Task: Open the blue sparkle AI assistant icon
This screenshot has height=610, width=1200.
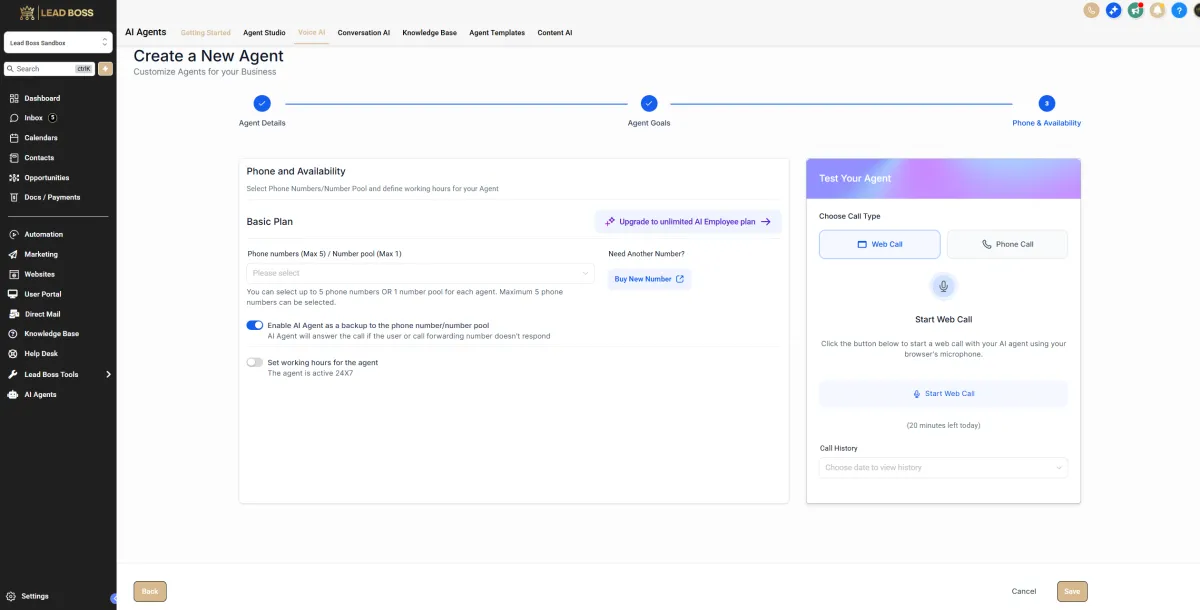Action: tap(1113, 10)
